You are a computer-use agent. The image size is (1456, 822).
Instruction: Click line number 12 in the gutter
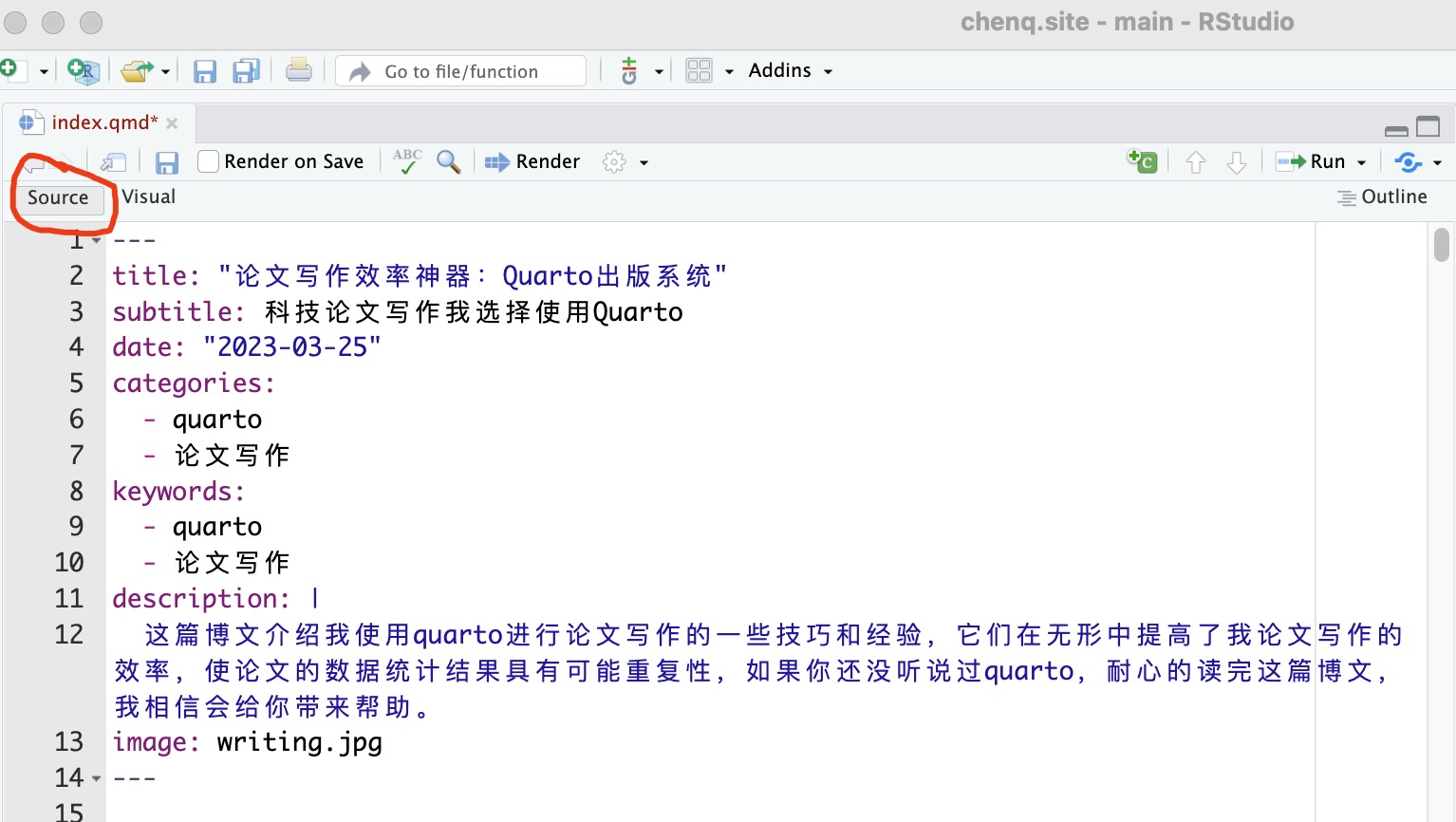point(69,634)
